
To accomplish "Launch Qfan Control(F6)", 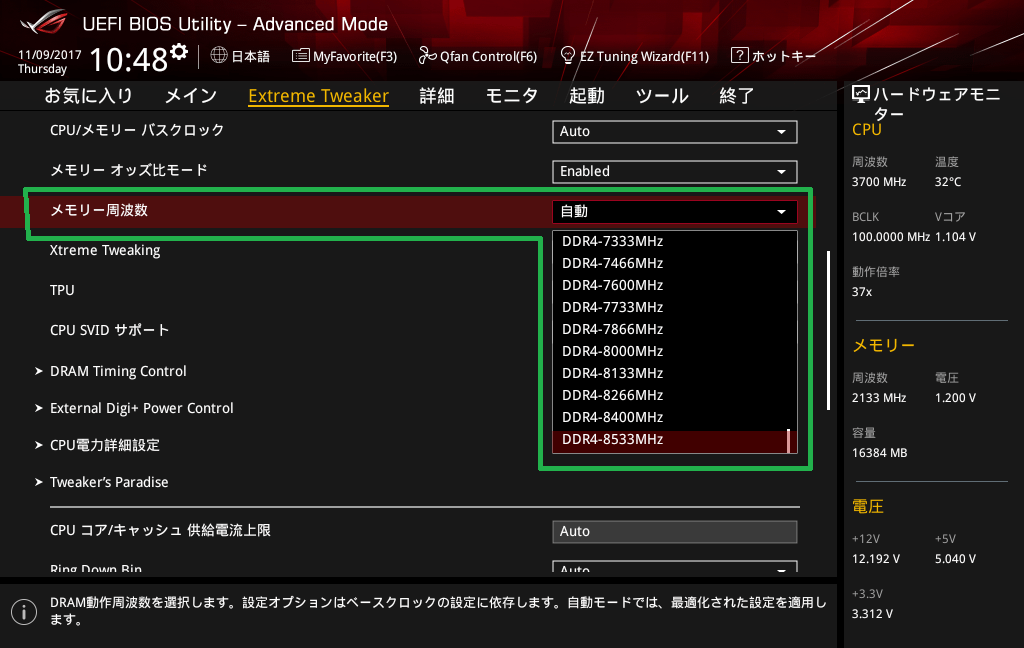I will pyautogui.click(x=477, y=56).
